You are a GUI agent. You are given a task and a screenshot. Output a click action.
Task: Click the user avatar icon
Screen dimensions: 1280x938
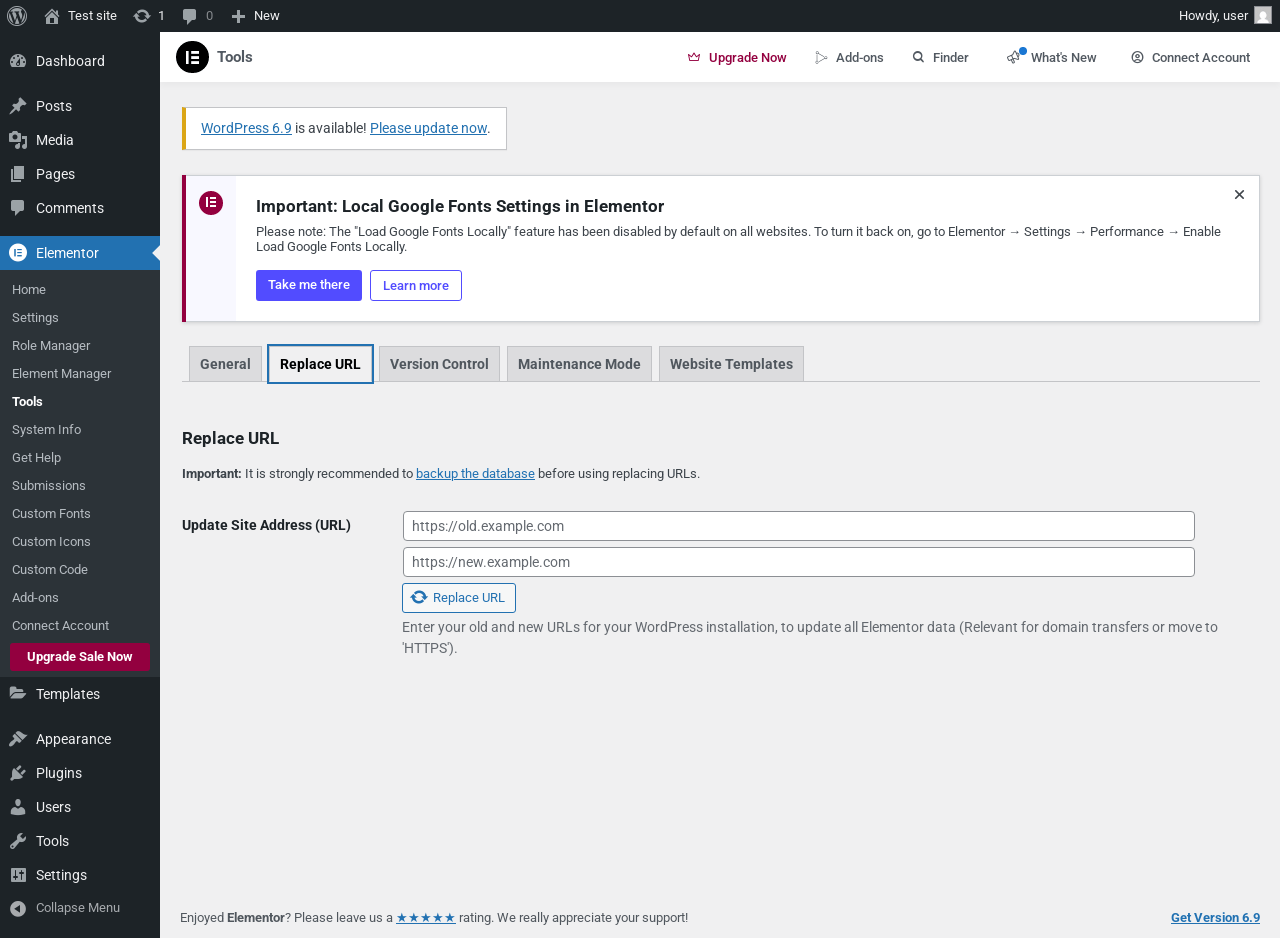[1263, 16]
